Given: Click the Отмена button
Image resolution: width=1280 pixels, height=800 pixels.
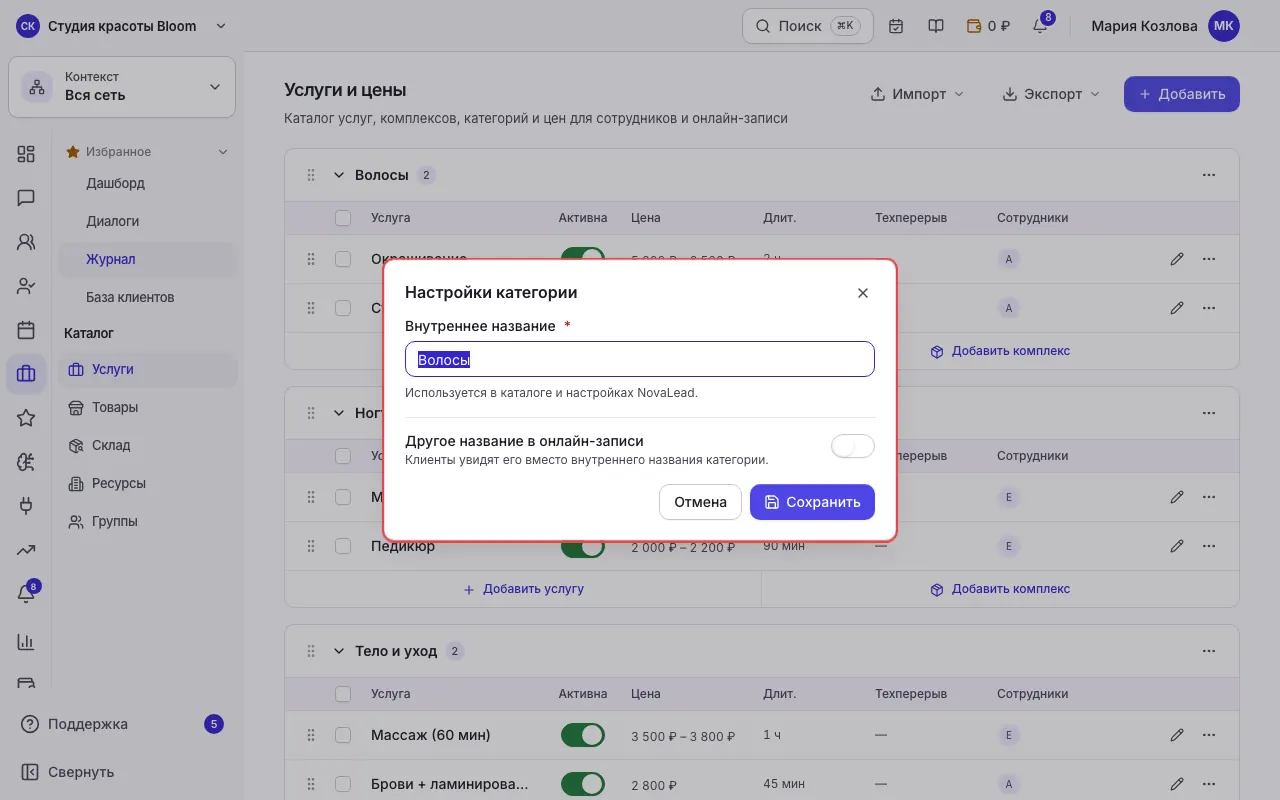Looking at the screenshot, I should point(700,502).
